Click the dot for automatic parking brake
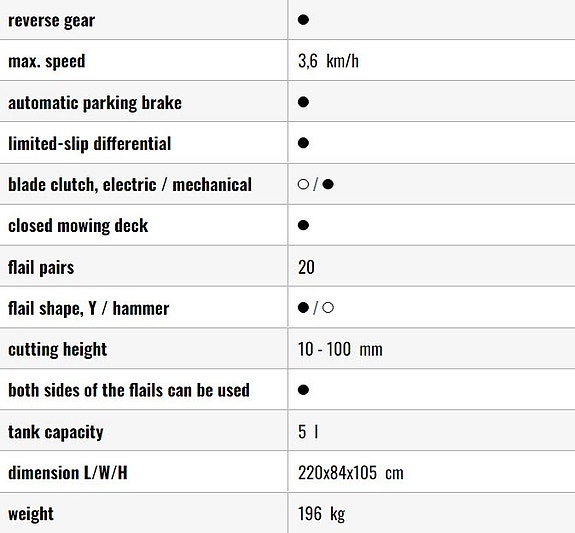575x533 pixels. click(x=303, y=102)
